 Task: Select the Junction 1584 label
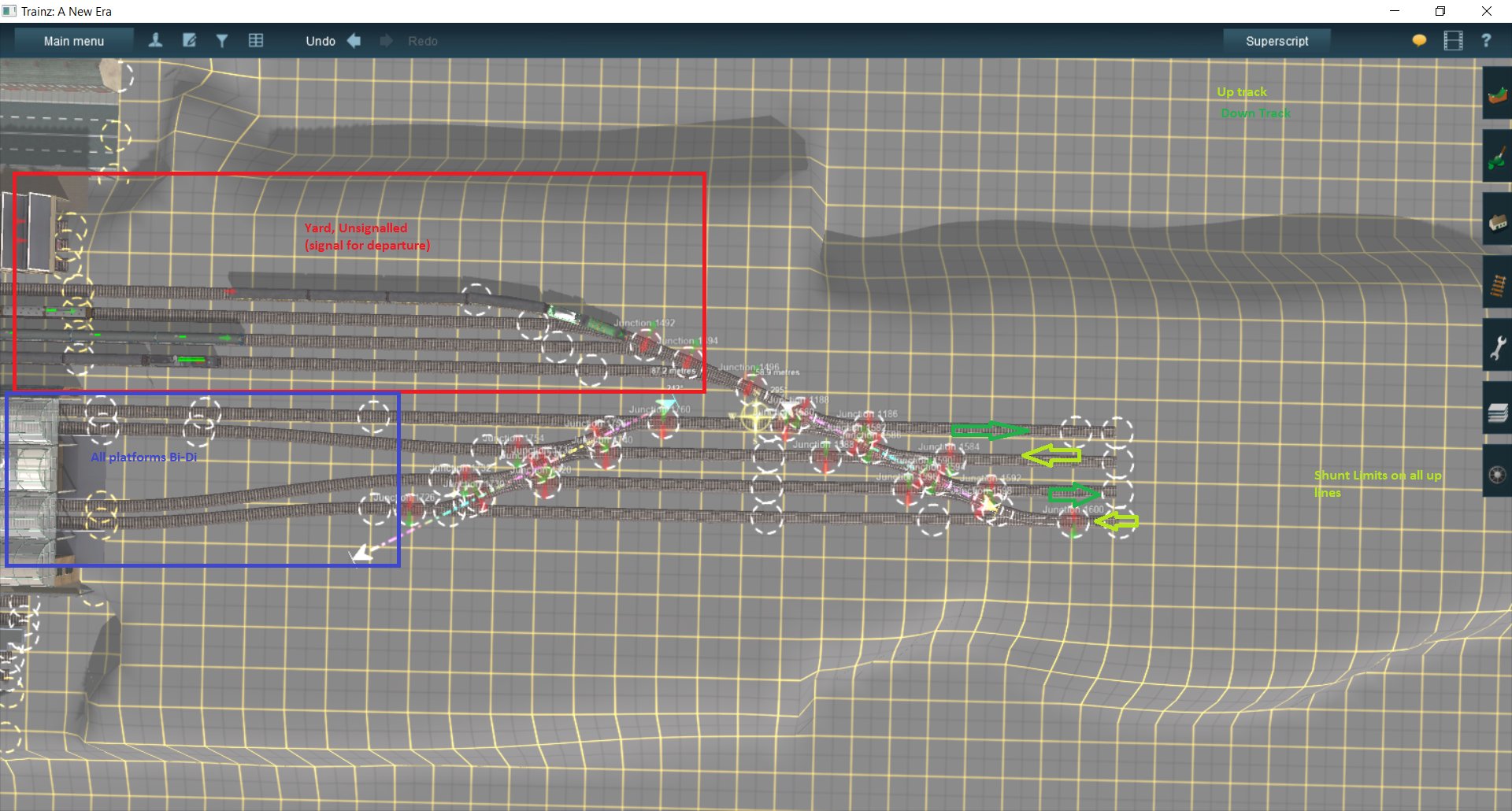(949, 446)
